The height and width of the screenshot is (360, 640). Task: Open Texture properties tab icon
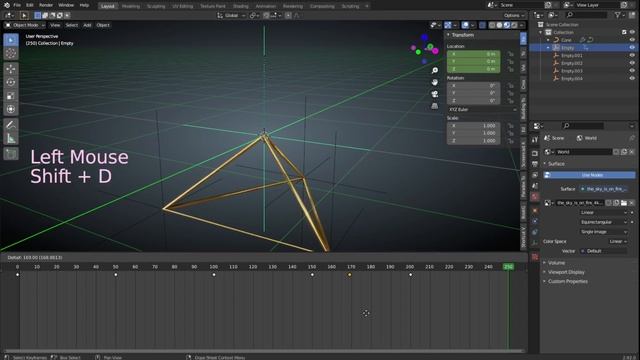pos(535,257)
